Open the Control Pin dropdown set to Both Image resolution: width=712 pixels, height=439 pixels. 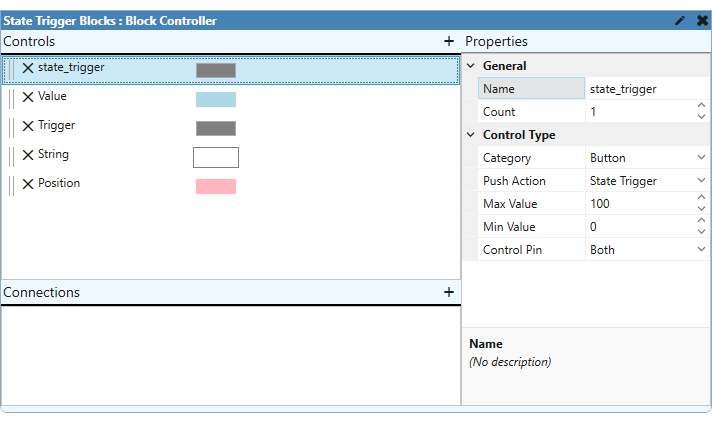(x=701, y=250)
